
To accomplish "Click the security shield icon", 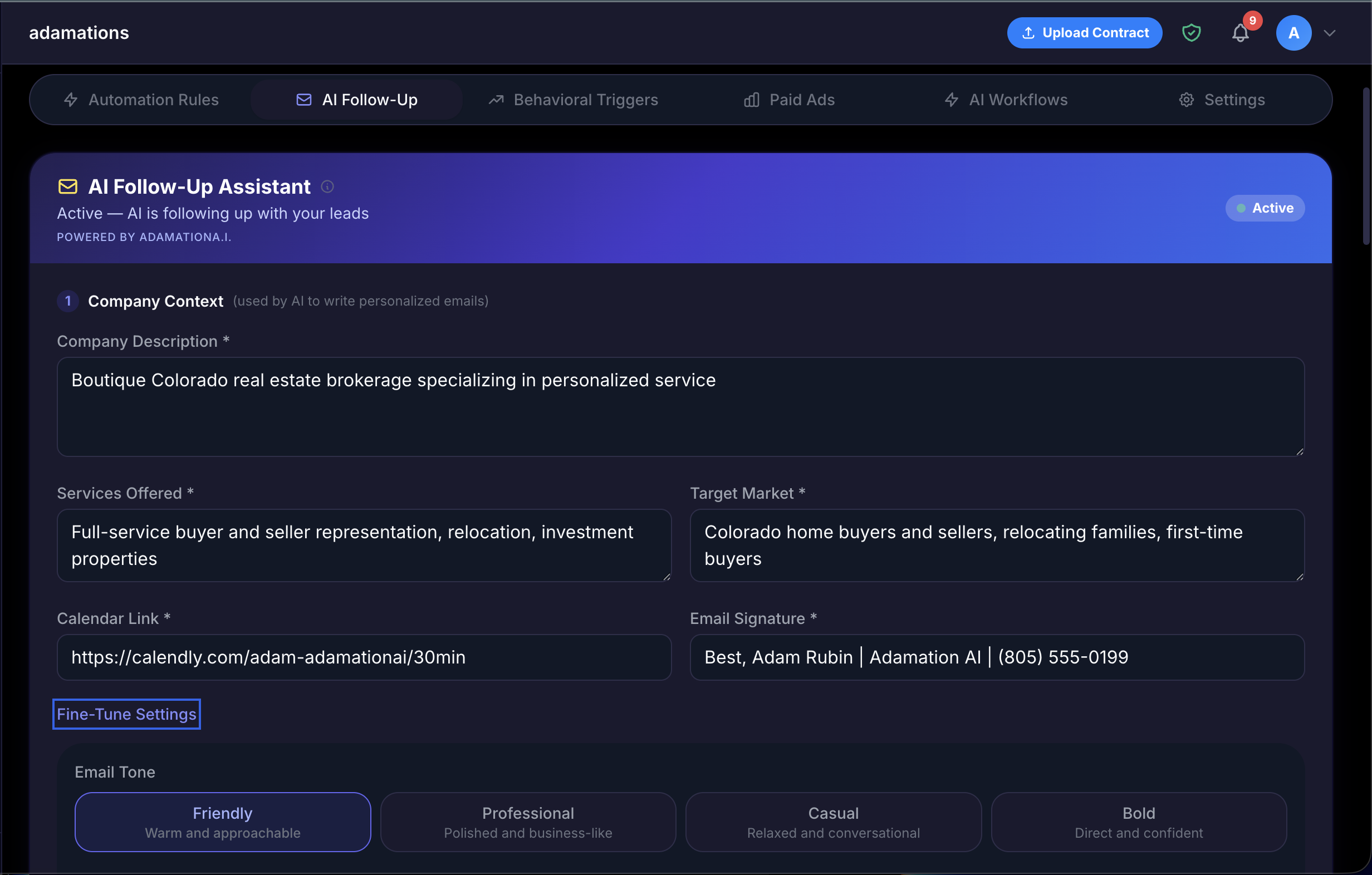I will [1192, 32].
